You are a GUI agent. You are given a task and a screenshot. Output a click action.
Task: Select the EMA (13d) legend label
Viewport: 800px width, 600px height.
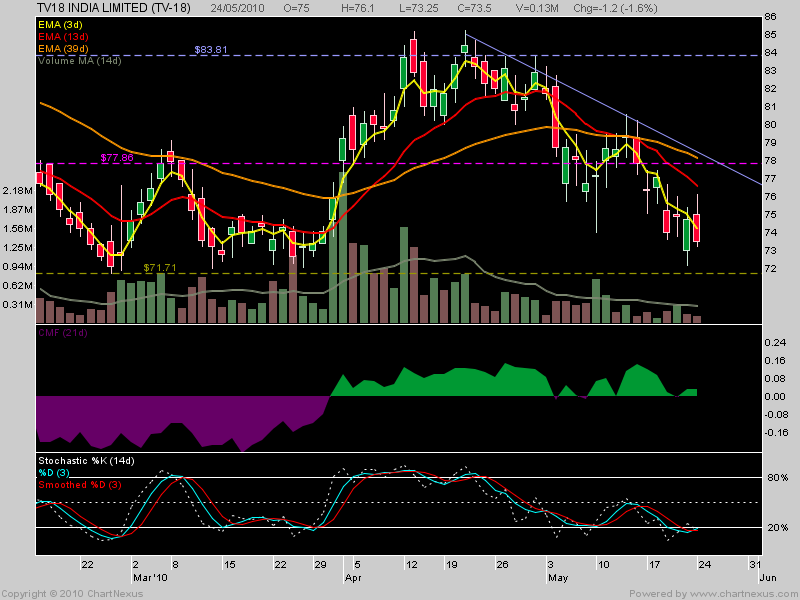point(63,37)
